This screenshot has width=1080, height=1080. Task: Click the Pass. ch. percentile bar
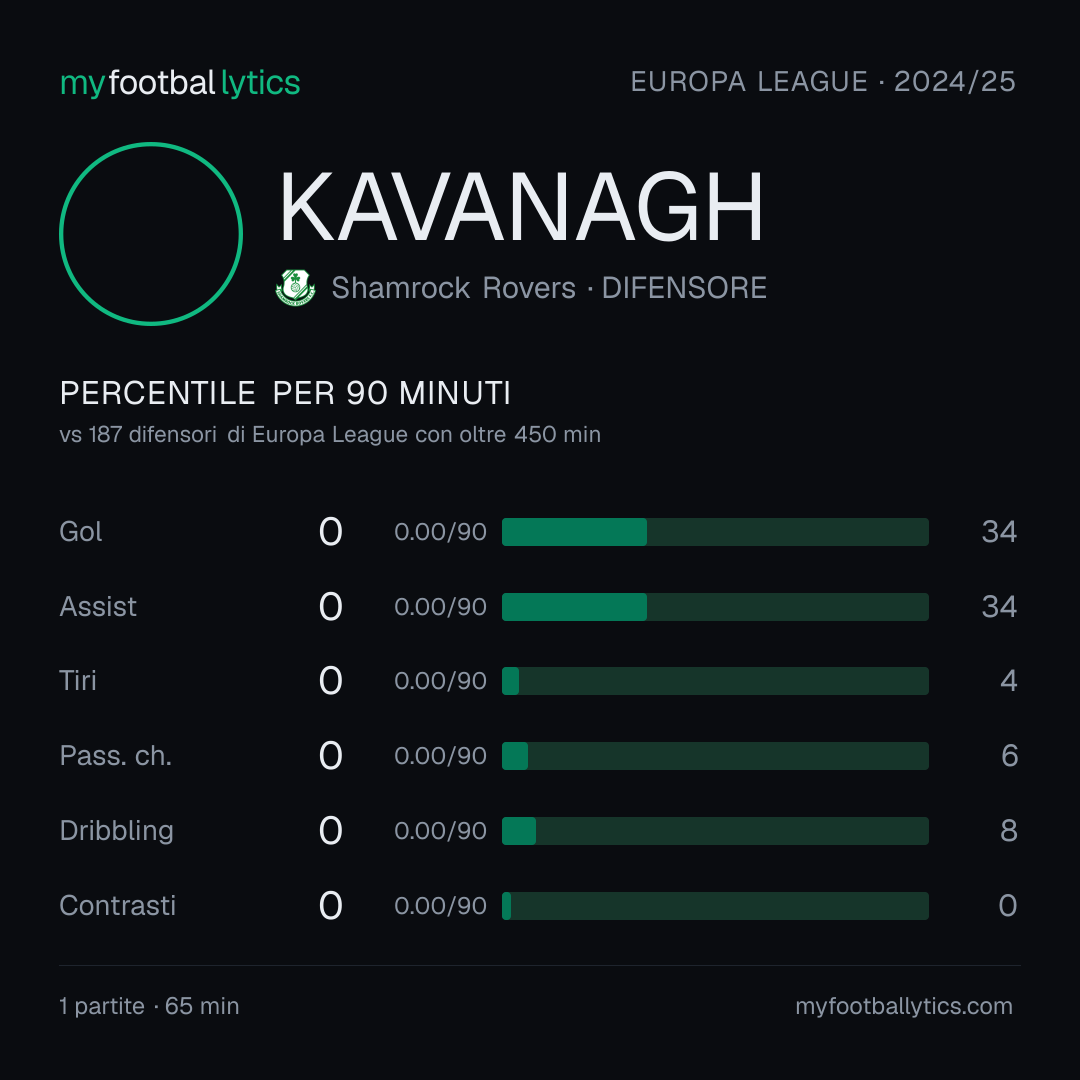(x=715, y=756)
